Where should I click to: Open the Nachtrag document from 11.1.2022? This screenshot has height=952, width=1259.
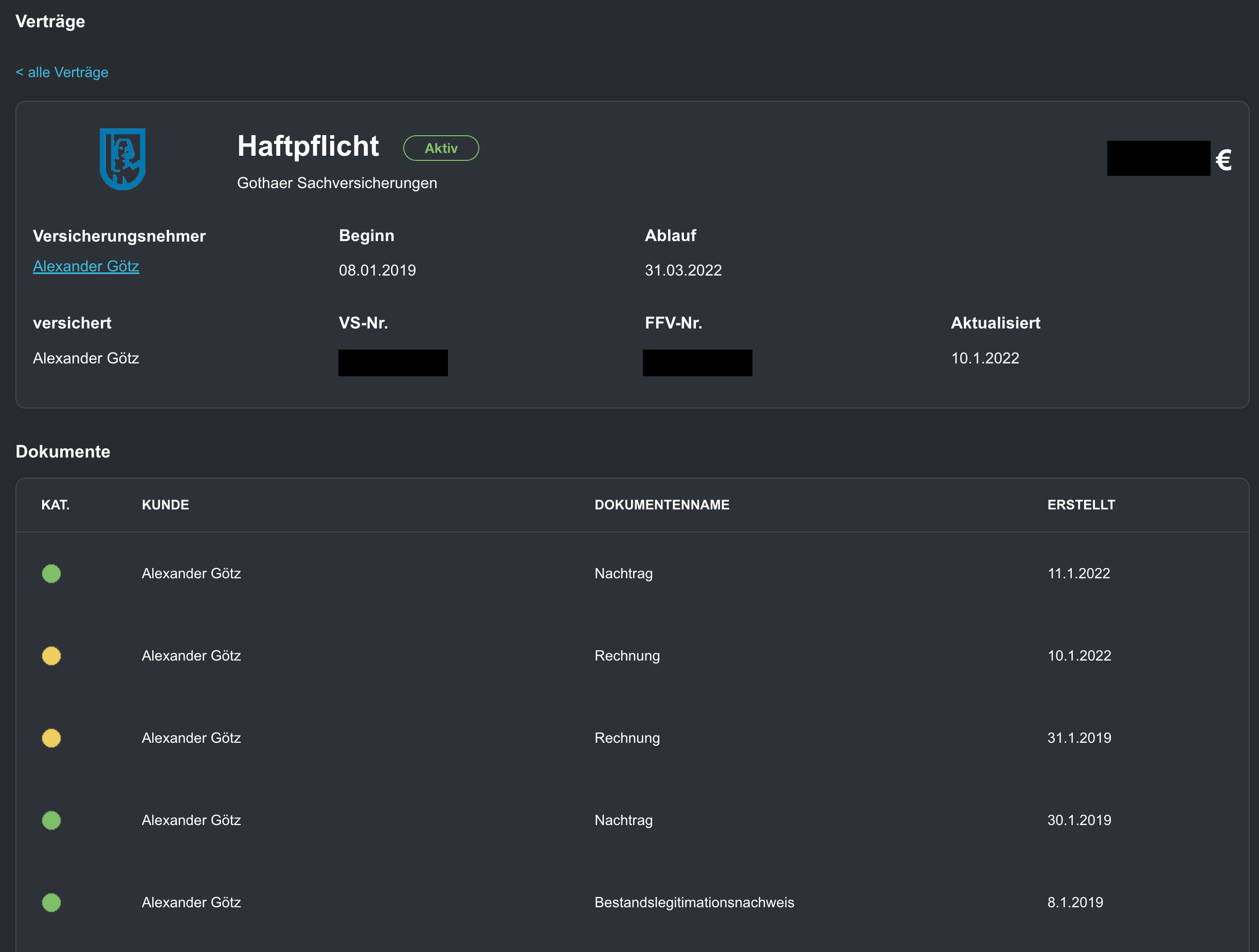coord(623,574)
